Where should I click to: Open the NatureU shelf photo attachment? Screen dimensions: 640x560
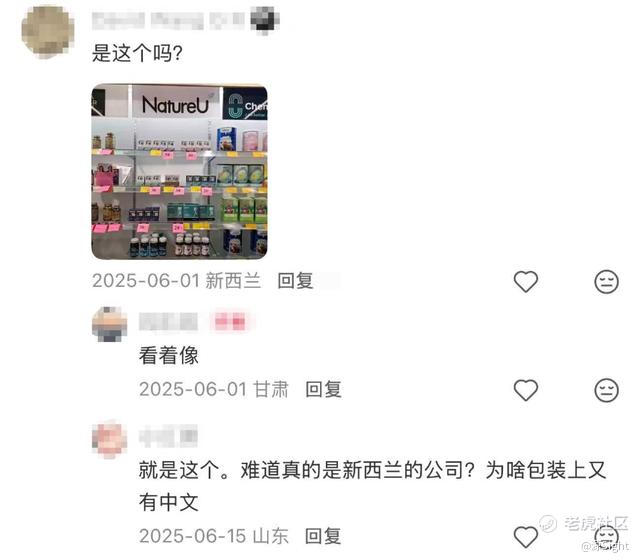[179, 171]
